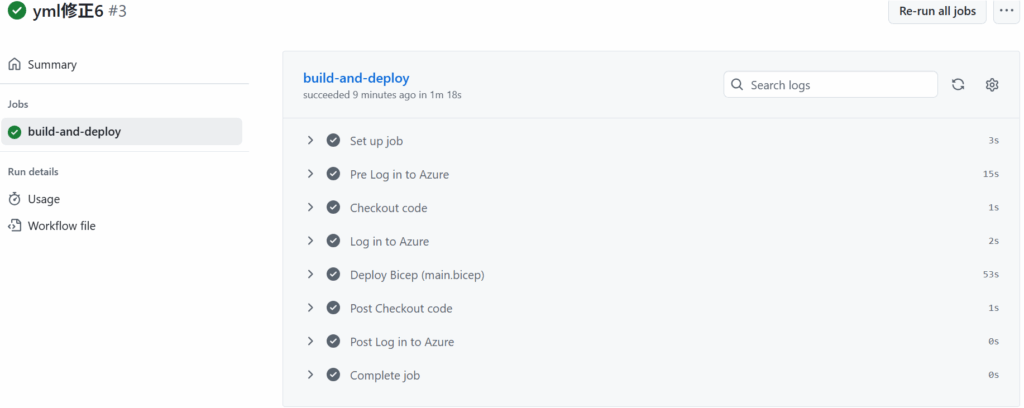The width and height of the screenshot is (1024, 408).
Task: Open the three-dot more options menu
Action: 1006,11
